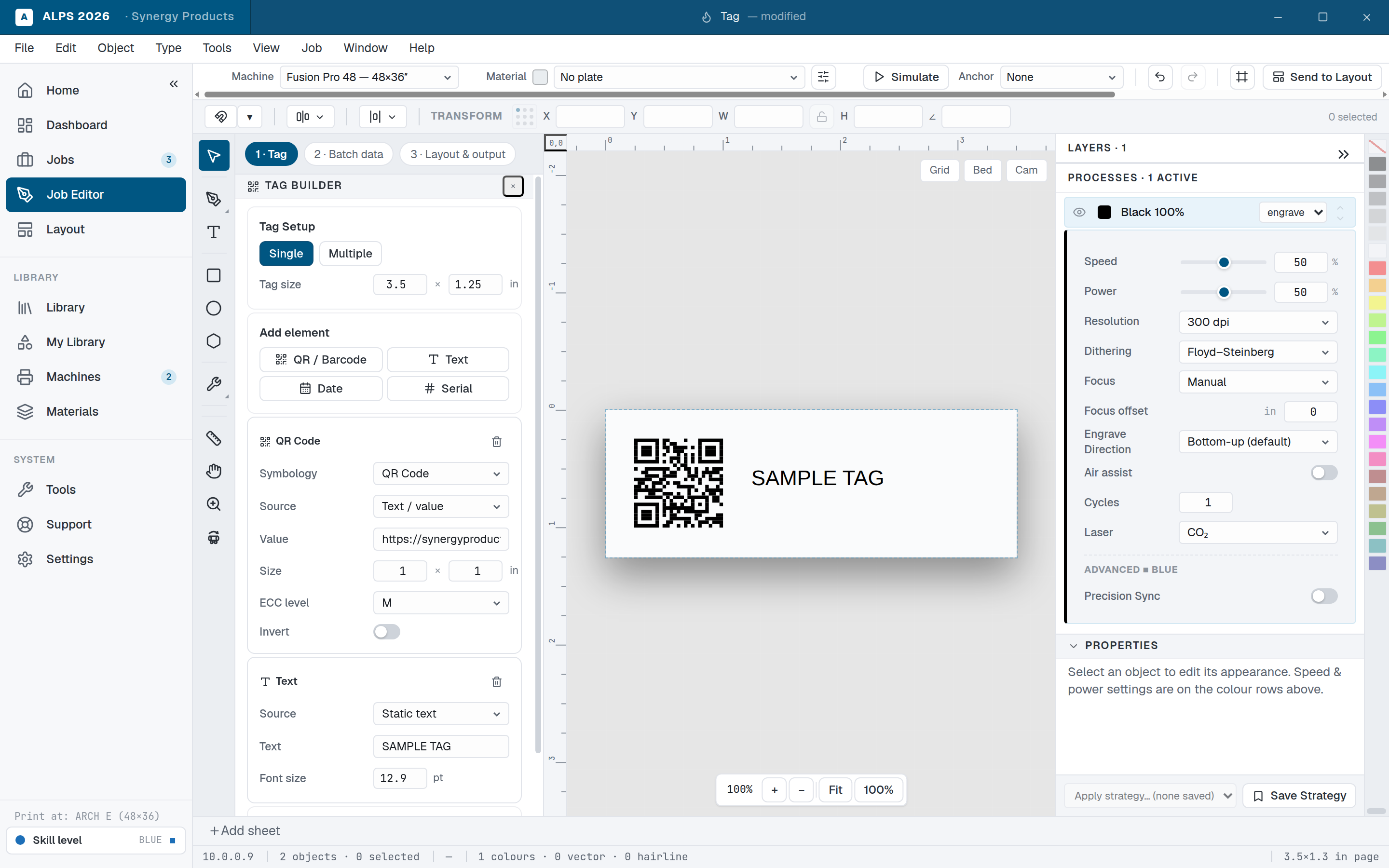Viewport: 1389px width, 868px height.
Task: Click the undo arrow icon
Action: (x=1160, y=77)
